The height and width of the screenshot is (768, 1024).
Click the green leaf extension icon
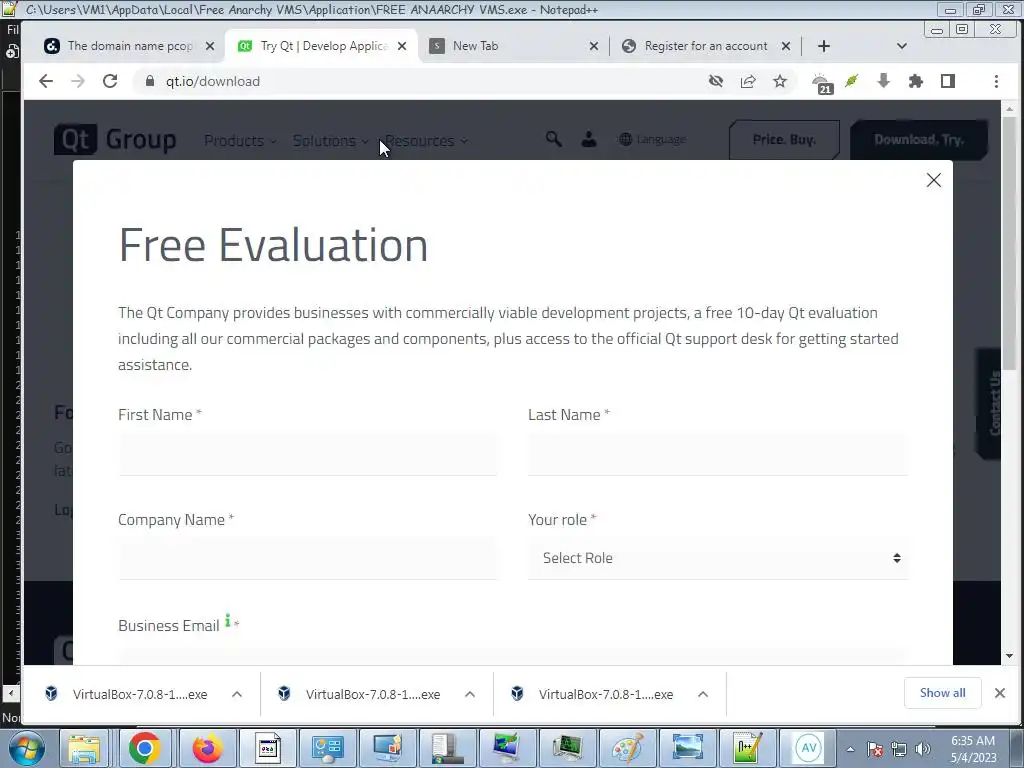pyautogui.click(x=851, y=81)
